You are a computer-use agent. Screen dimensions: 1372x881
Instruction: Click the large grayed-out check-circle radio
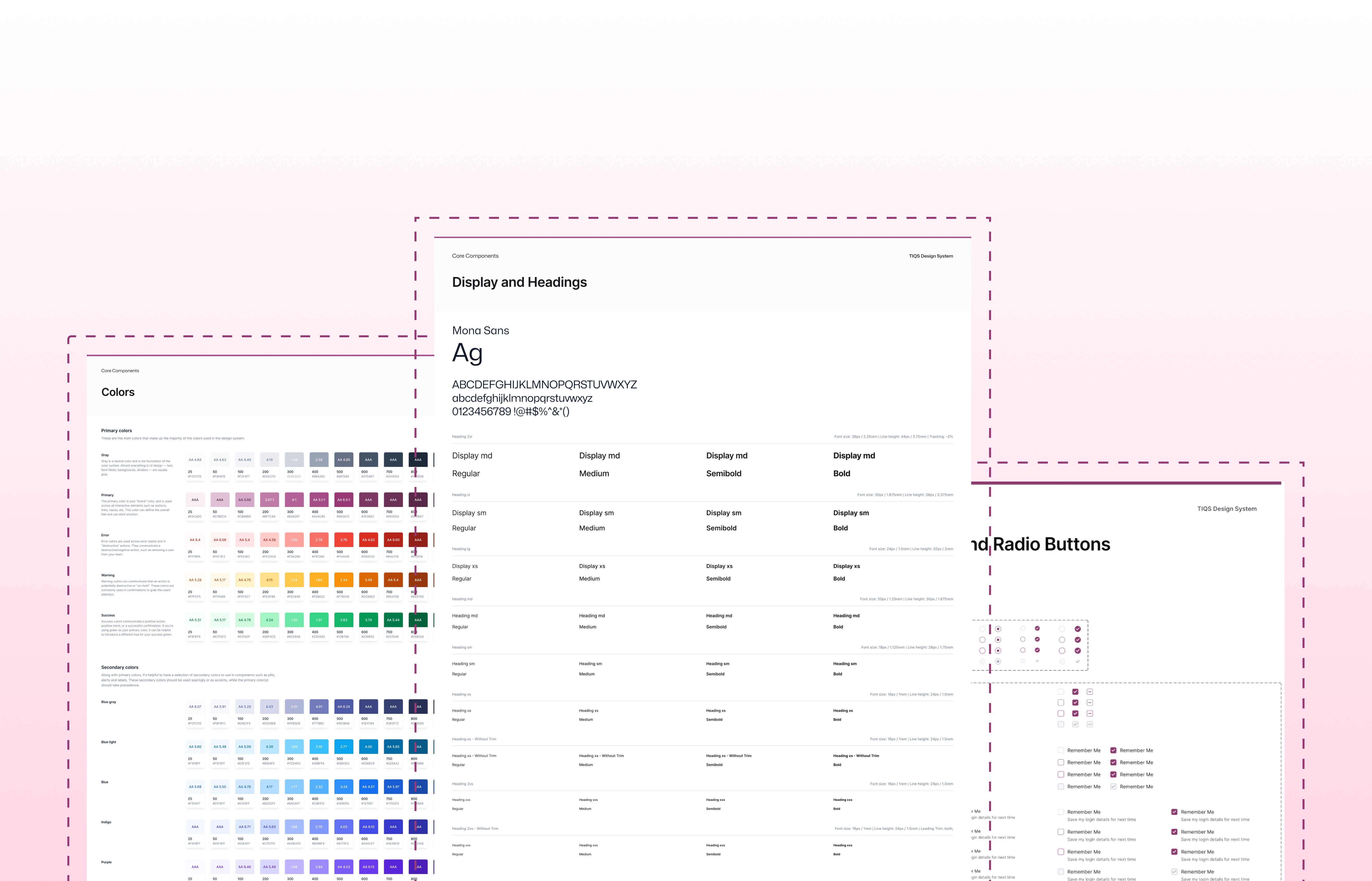pos(1077,661)
